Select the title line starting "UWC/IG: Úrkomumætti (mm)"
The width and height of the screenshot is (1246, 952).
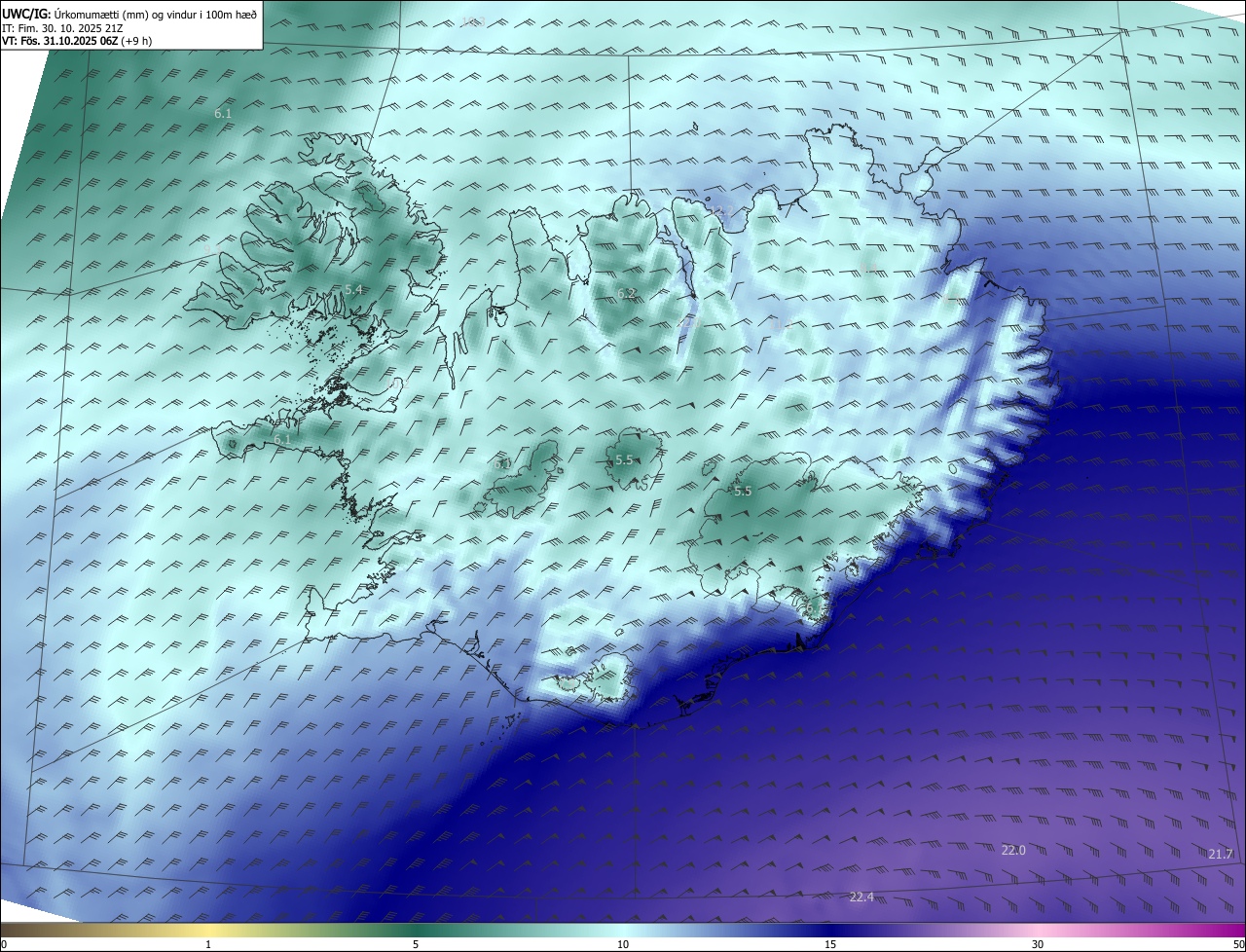(129, 15)
